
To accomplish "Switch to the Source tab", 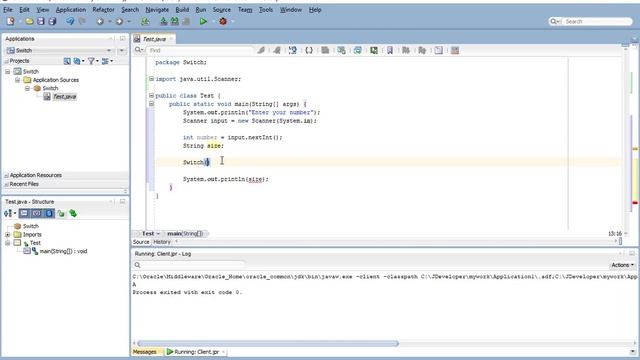I will 141,242.
